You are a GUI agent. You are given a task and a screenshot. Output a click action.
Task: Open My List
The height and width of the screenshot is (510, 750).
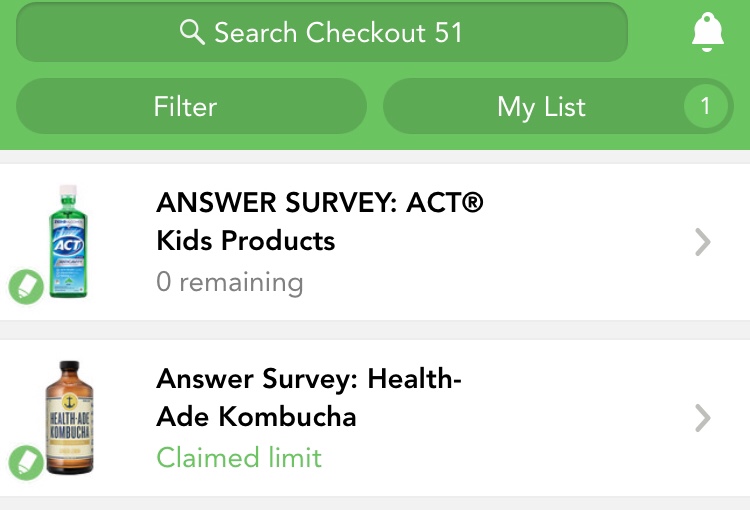(x=558, y=106)
